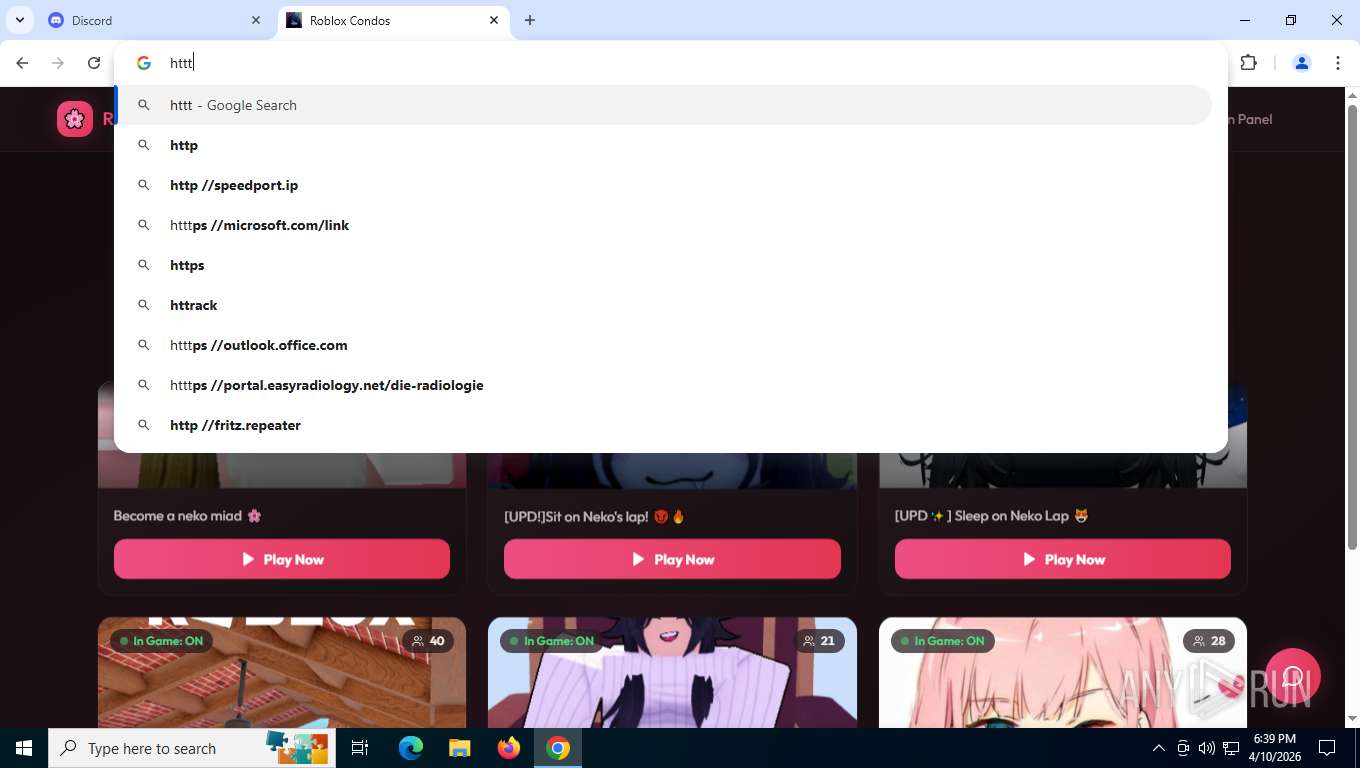This screenshot has height=768, width=1360.
Task: Click the 'In Game: ON' badge with 40 players
Action: coord(161,641)
